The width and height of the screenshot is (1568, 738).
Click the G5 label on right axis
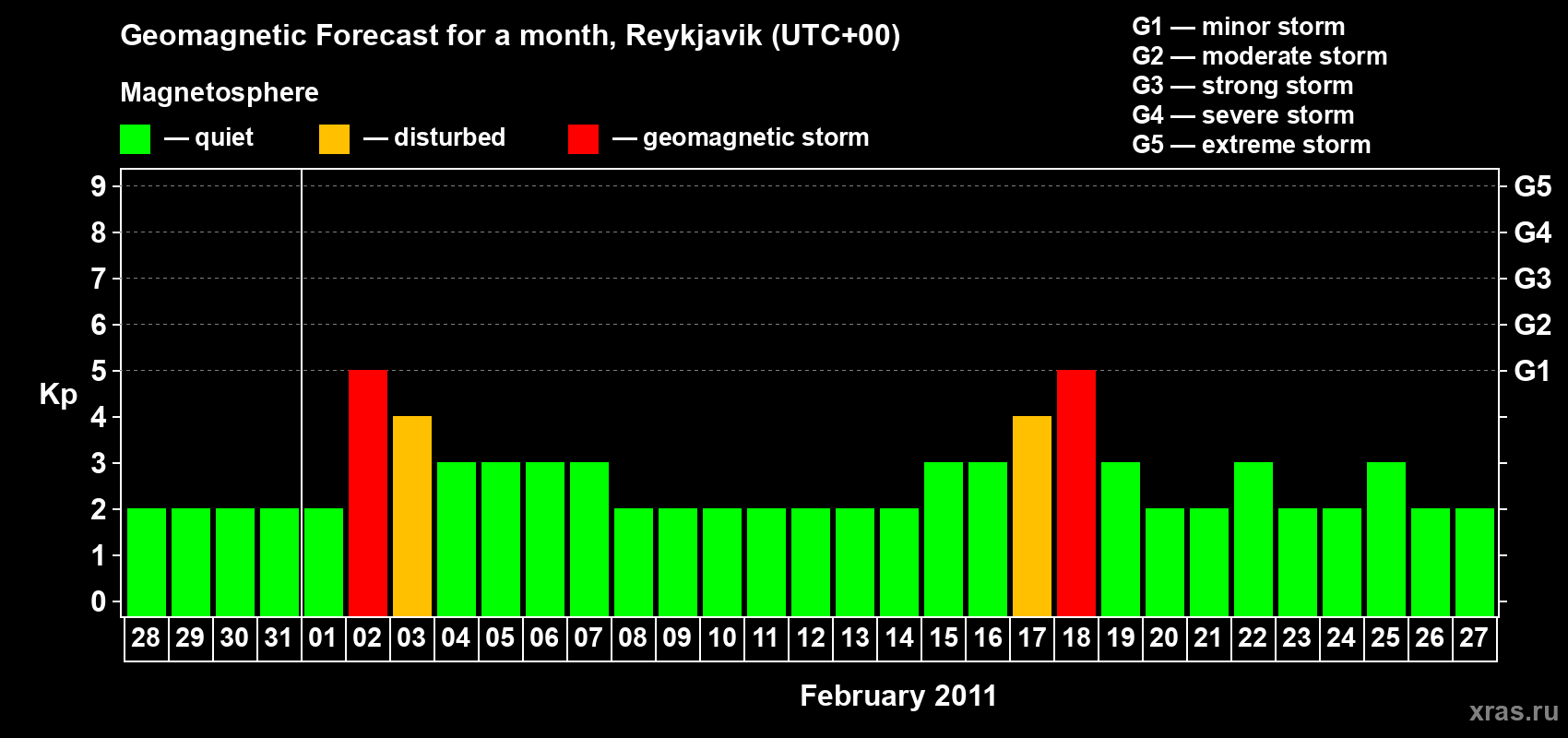click(1533, 186)
